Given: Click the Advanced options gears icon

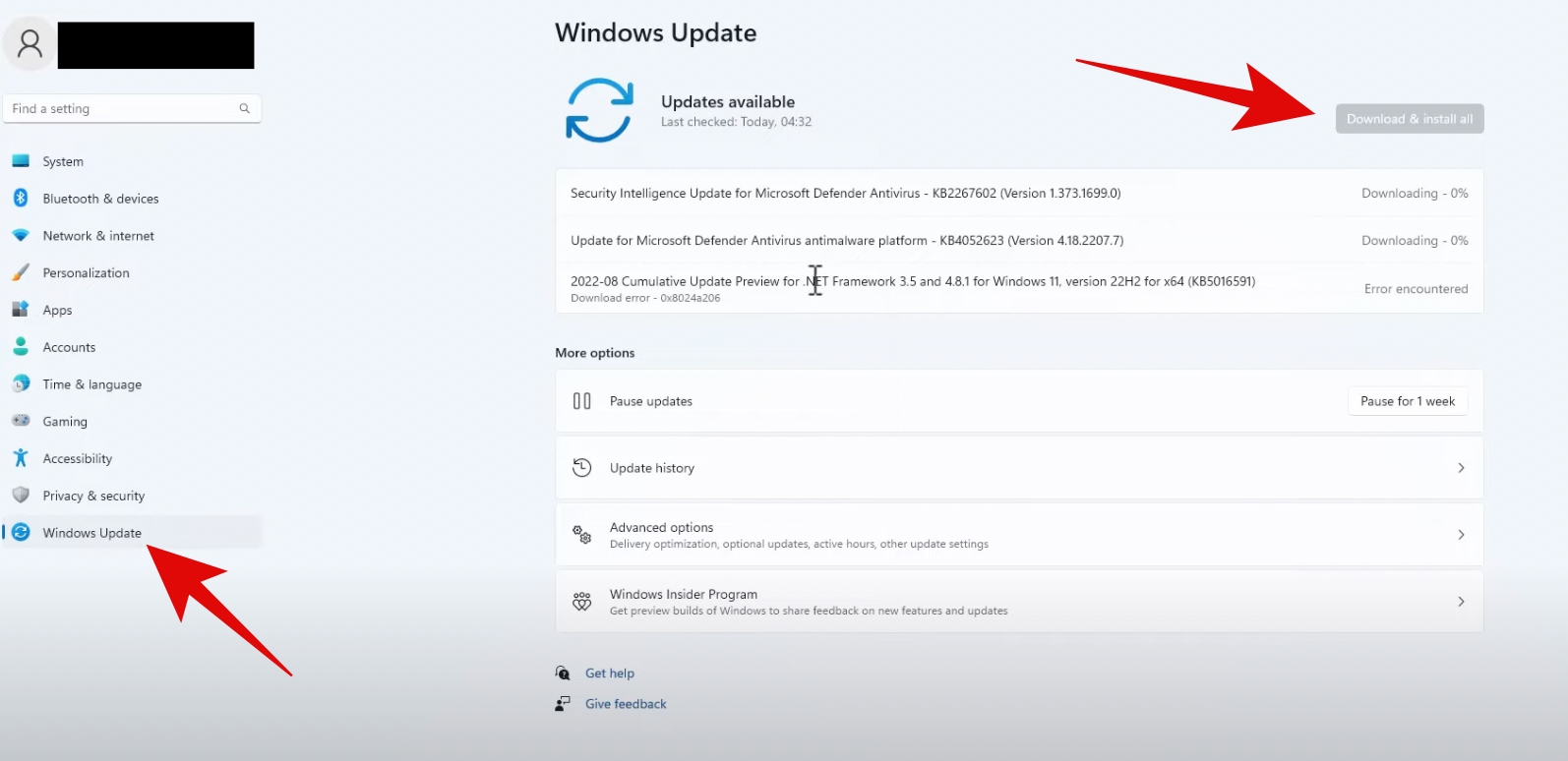Looking at the screenshot, I should coord(582,535).
